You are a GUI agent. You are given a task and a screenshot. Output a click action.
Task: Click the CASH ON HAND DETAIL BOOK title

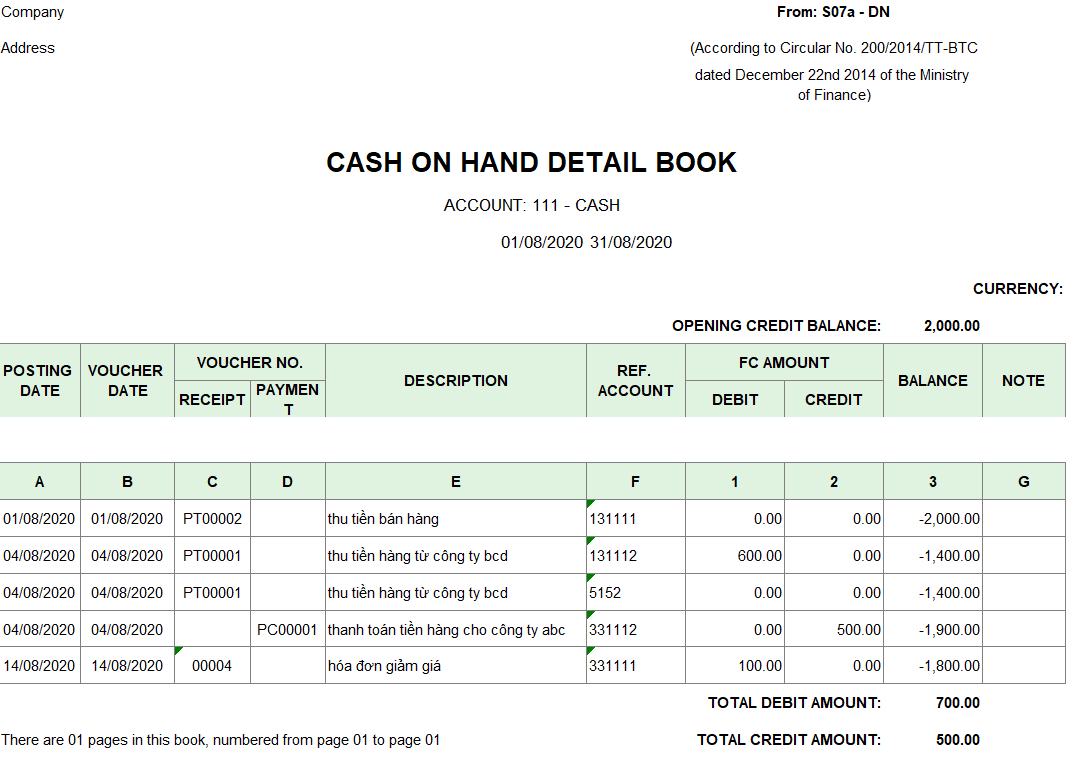point(531,163)
